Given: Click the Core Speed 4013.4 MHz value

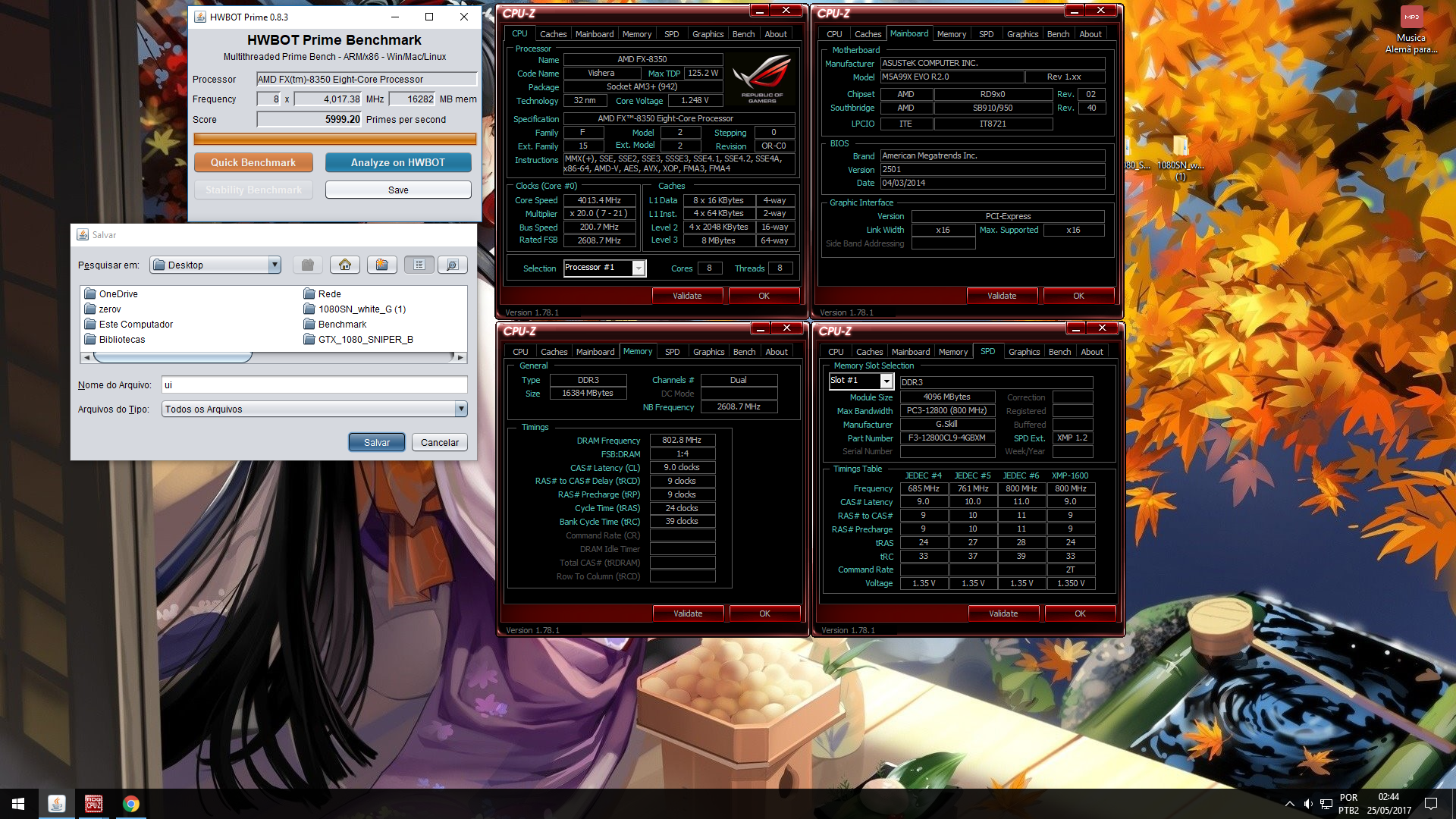Looking at the screenshot, I should pos(598,200).
